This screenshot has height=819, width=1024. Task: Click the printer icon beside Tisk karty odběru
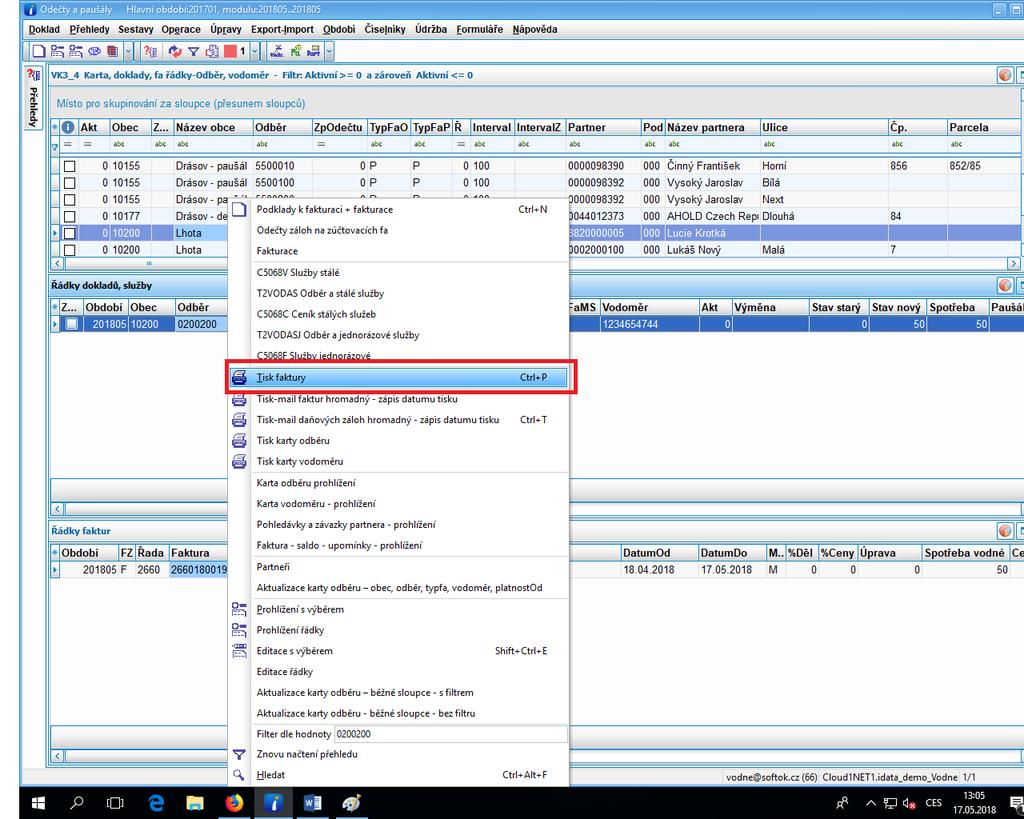pos(239,440)
